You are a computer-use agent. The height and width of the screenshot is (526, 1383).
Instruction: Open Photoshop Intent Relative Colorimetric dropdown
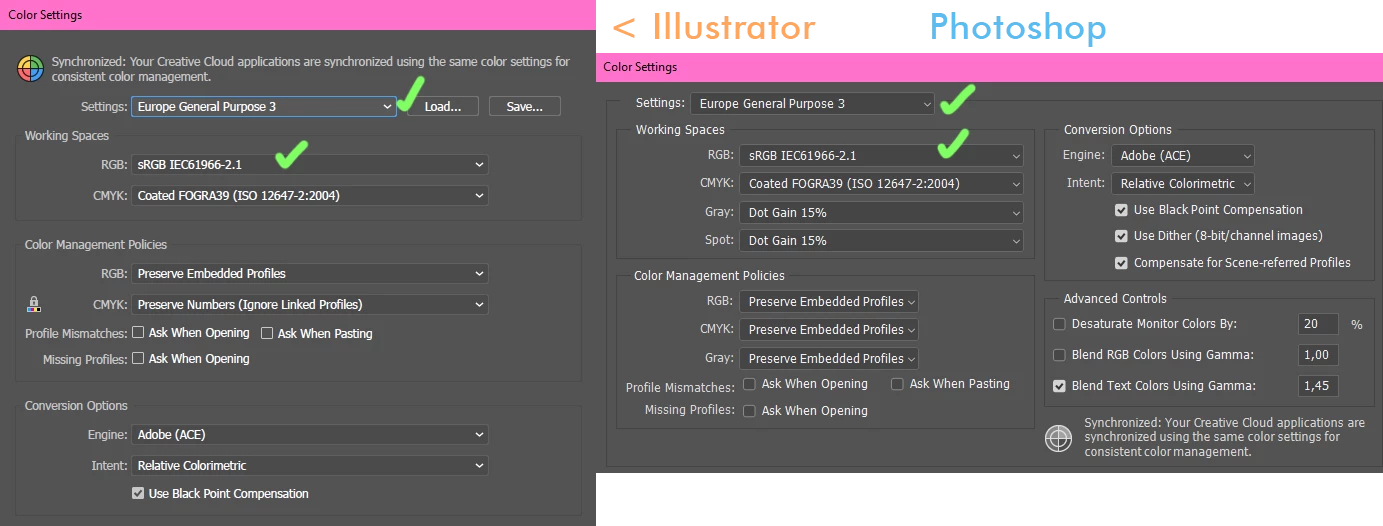click(x=1183, y=183)
